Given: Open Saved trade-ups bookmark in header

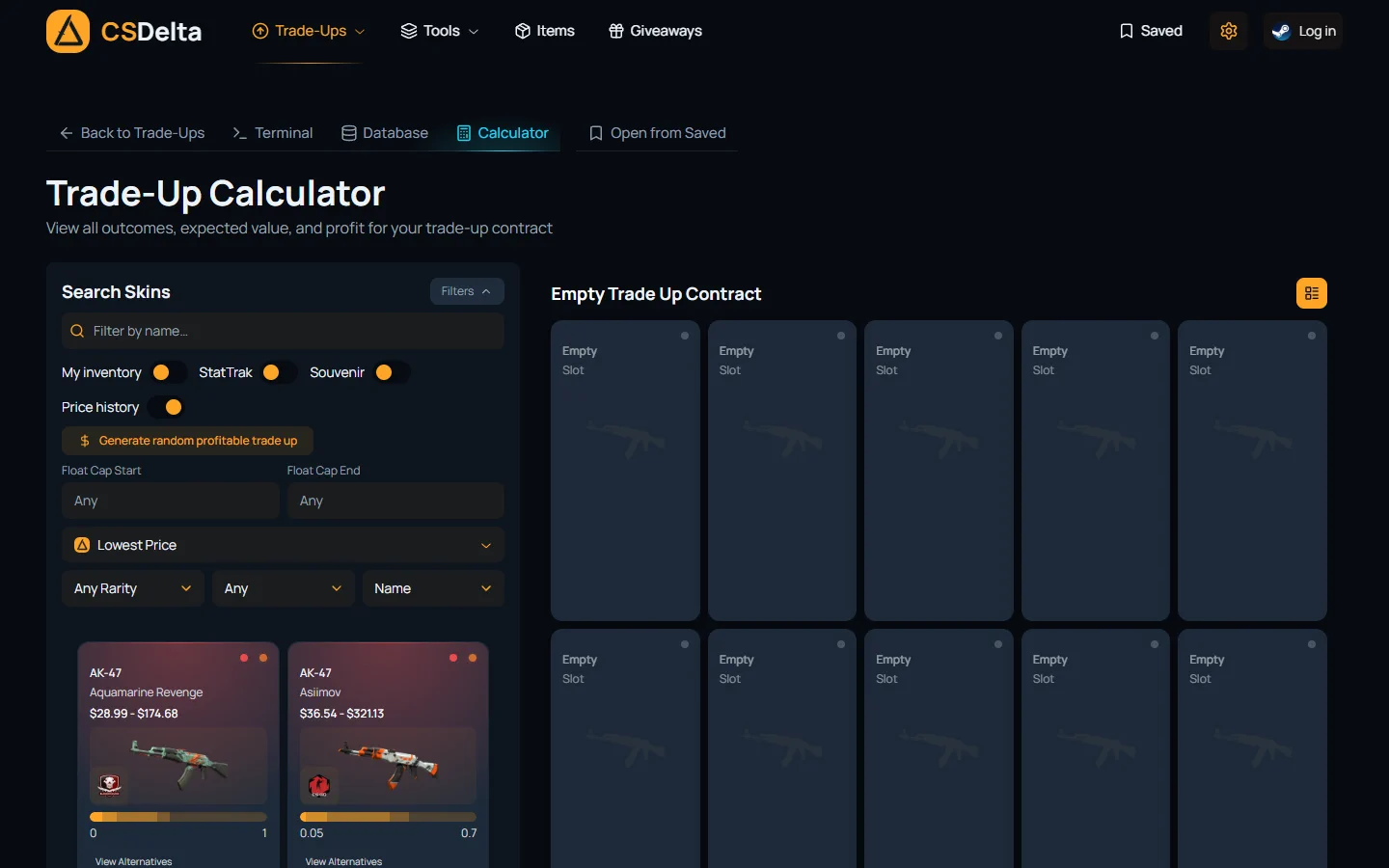Looking at the screenshot, I should 1151,31.
